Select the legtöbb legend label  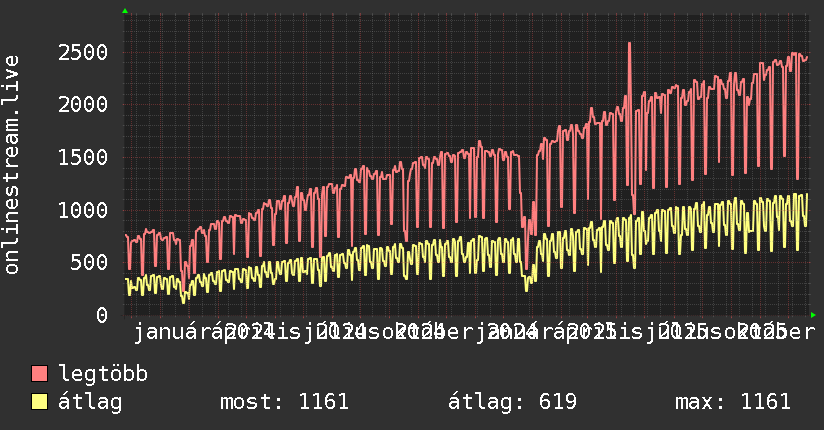point(104,374)
